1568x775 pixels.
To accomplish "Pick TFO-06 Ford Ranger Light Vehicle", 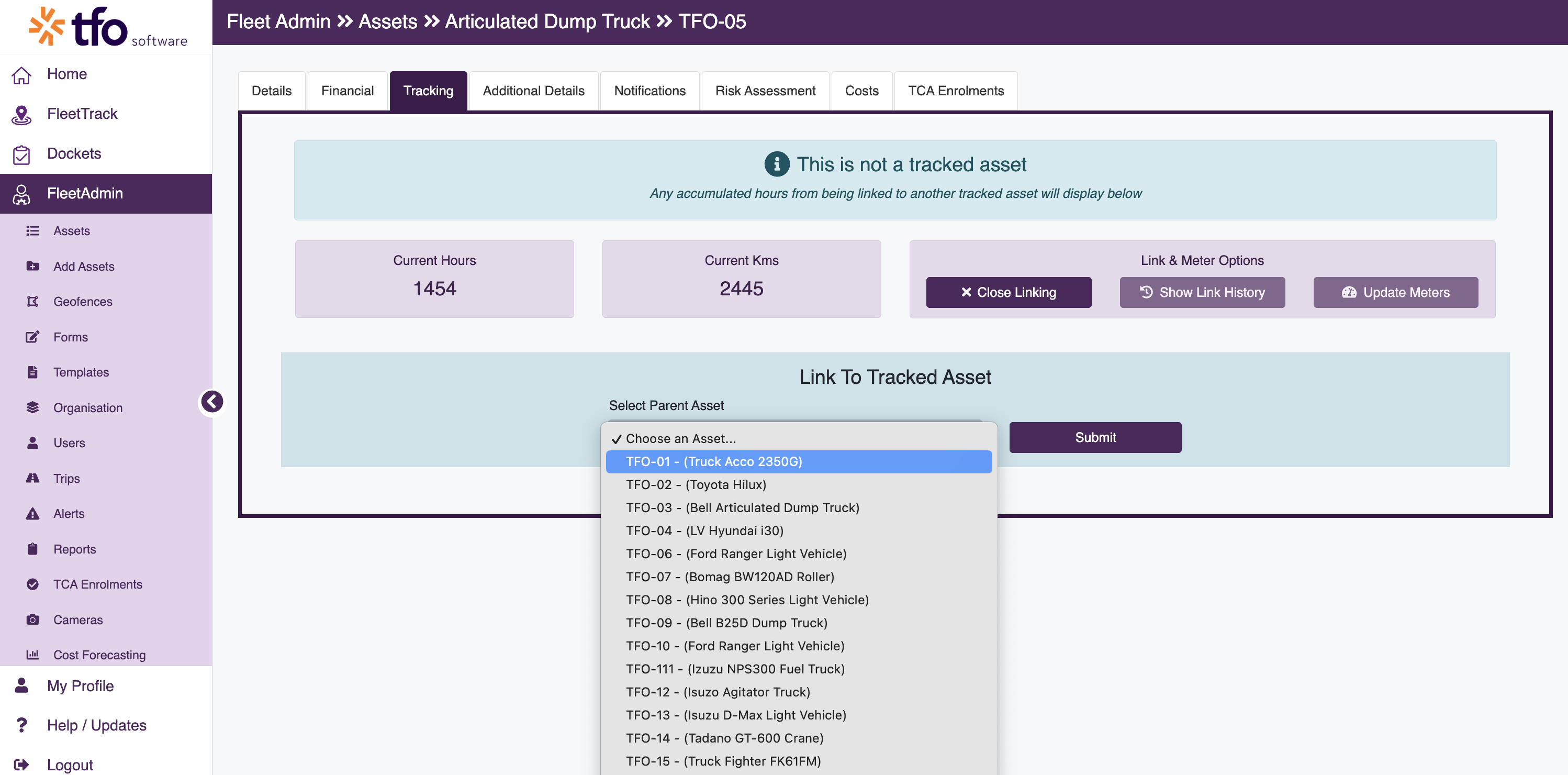I will tap(799, 554).
